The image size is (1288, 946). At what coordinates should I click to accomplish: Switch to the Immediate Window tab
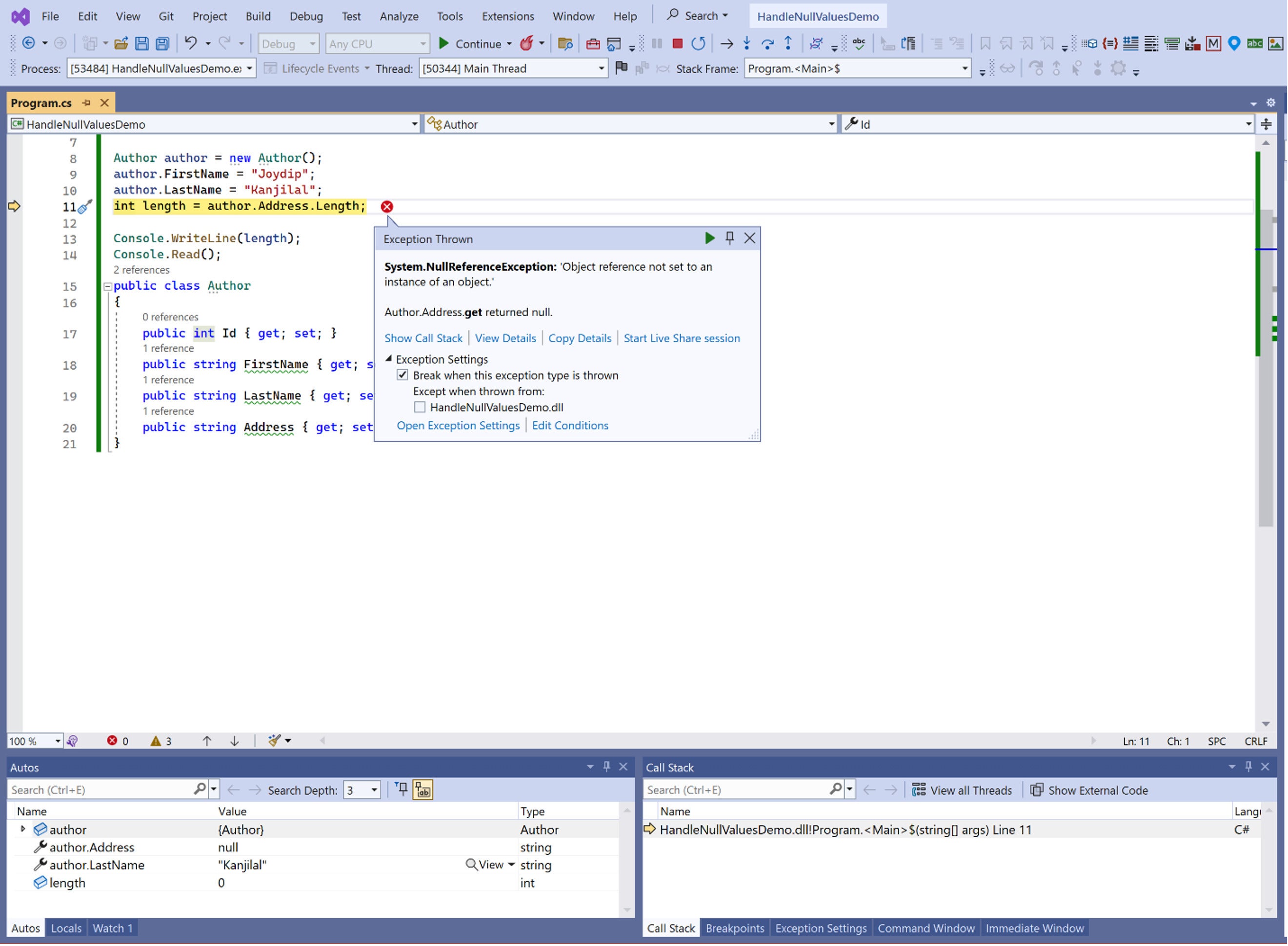pyautogui.click(x=1035, y=927)
